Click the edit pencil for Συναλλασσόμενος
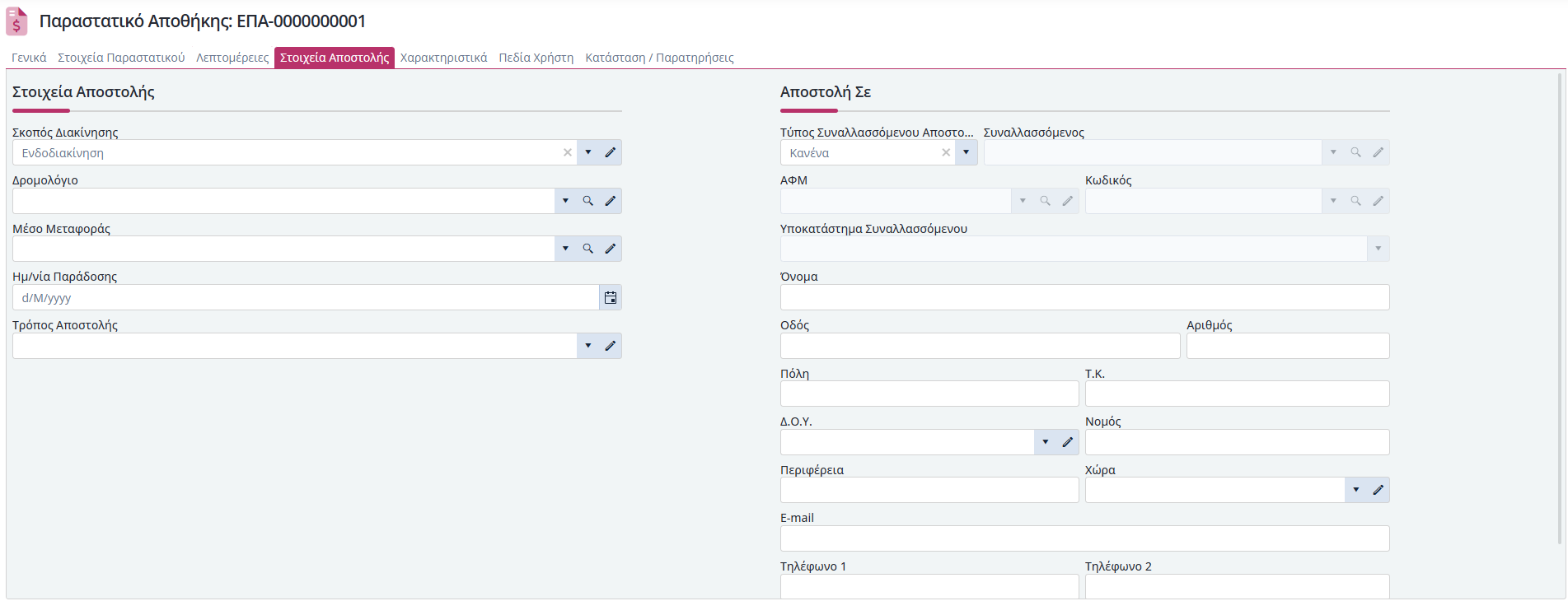Viewport: 1568px width, 601px height. (1378, 152)
